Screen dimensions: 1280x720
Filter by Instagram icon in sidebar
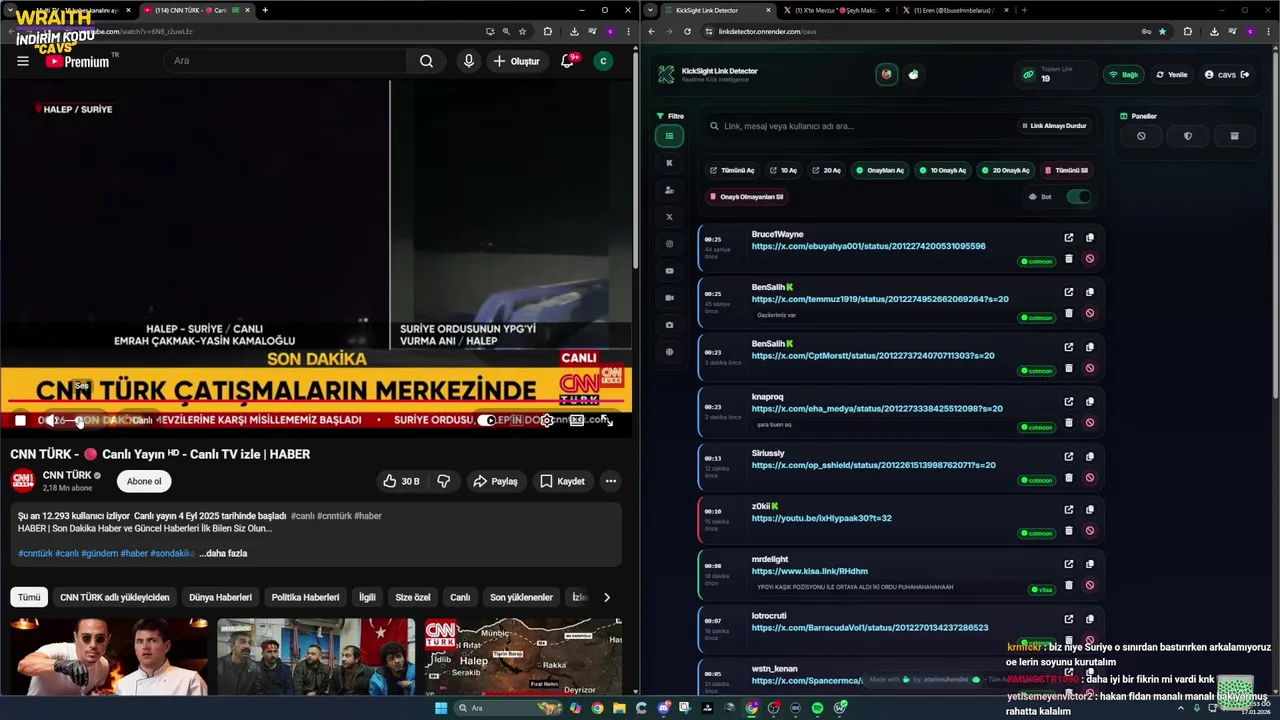669,244
